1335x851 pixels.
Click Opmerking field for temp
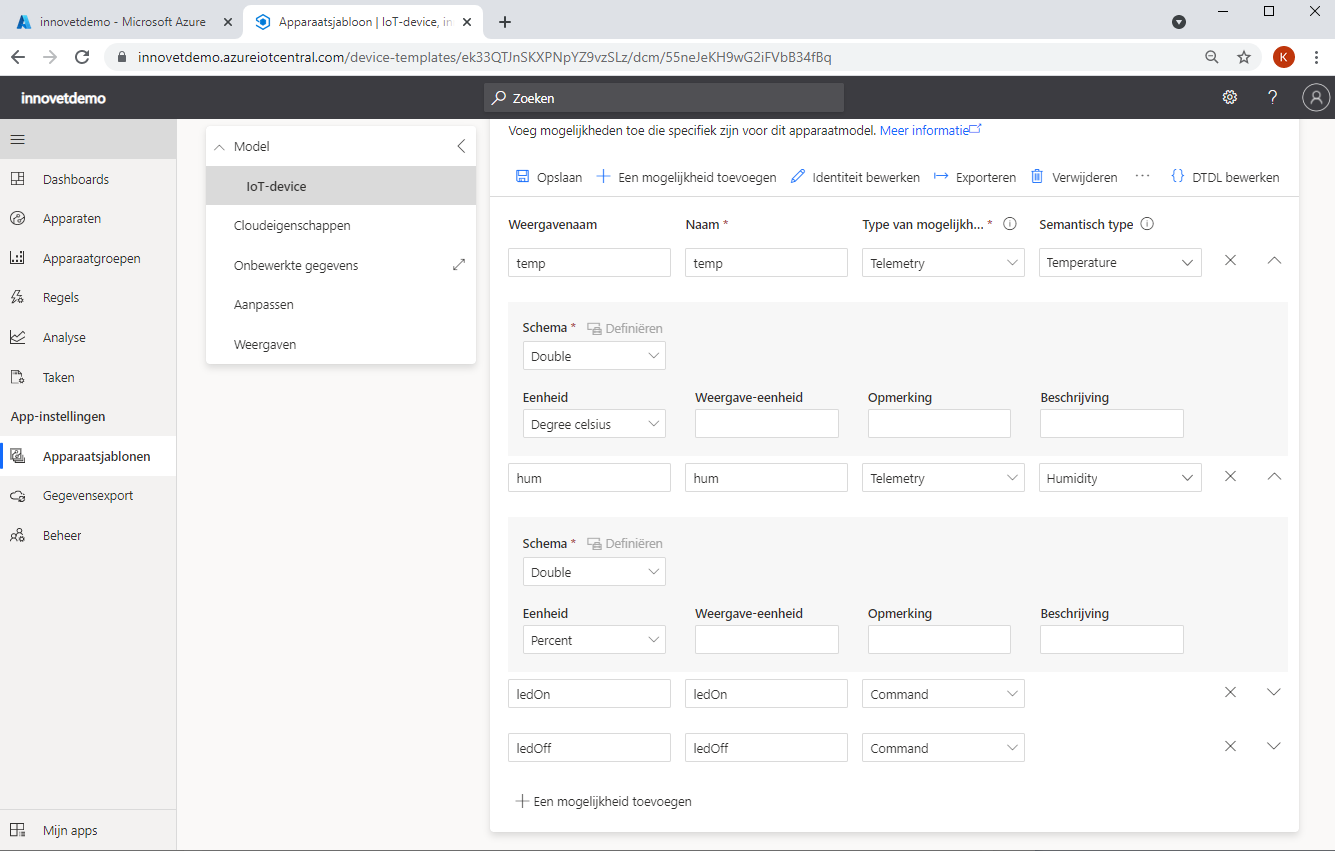click(x=939, y=424)
